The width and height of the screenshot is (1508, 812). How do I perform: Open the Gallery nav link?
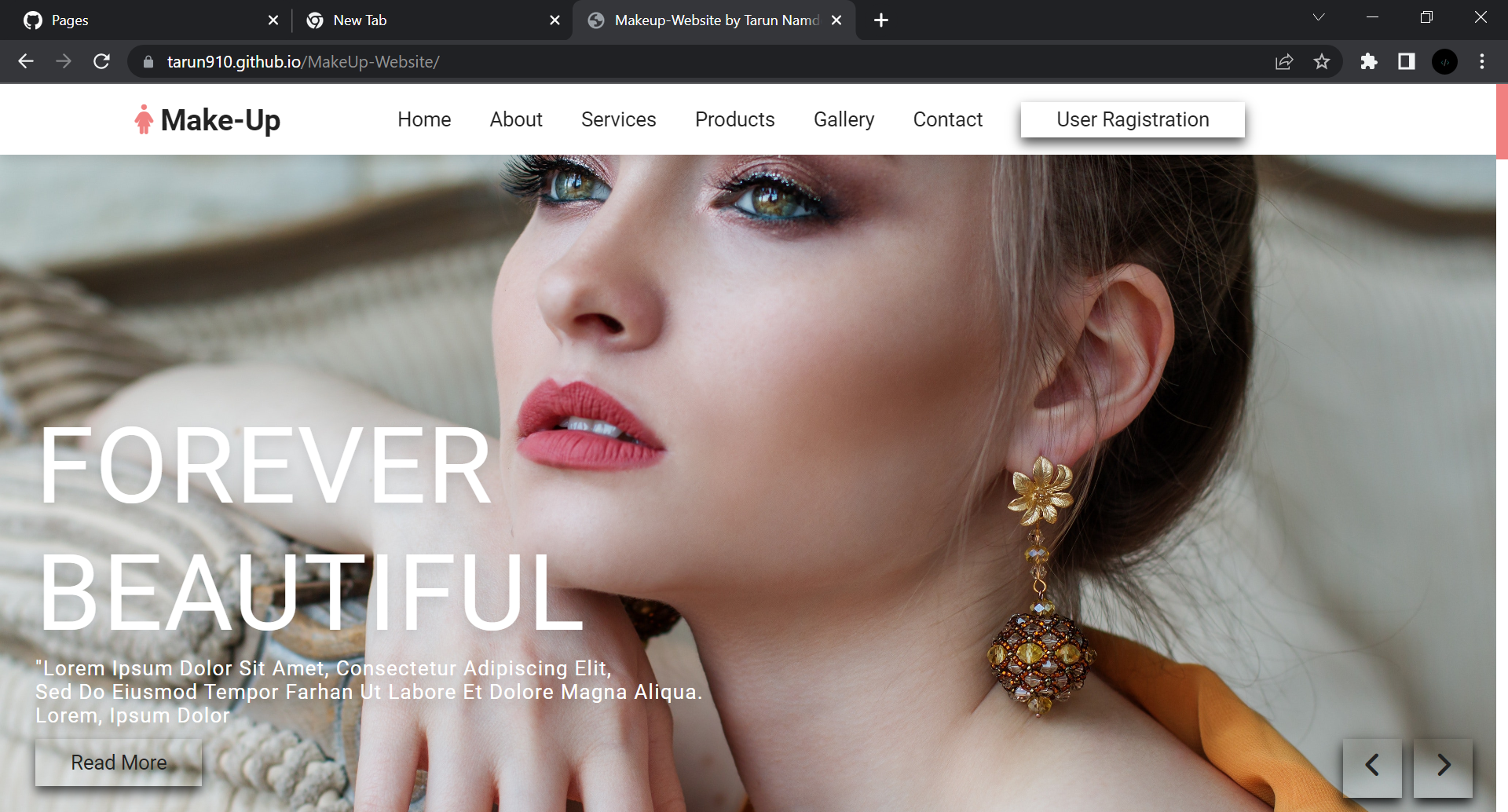pos(844,119)
